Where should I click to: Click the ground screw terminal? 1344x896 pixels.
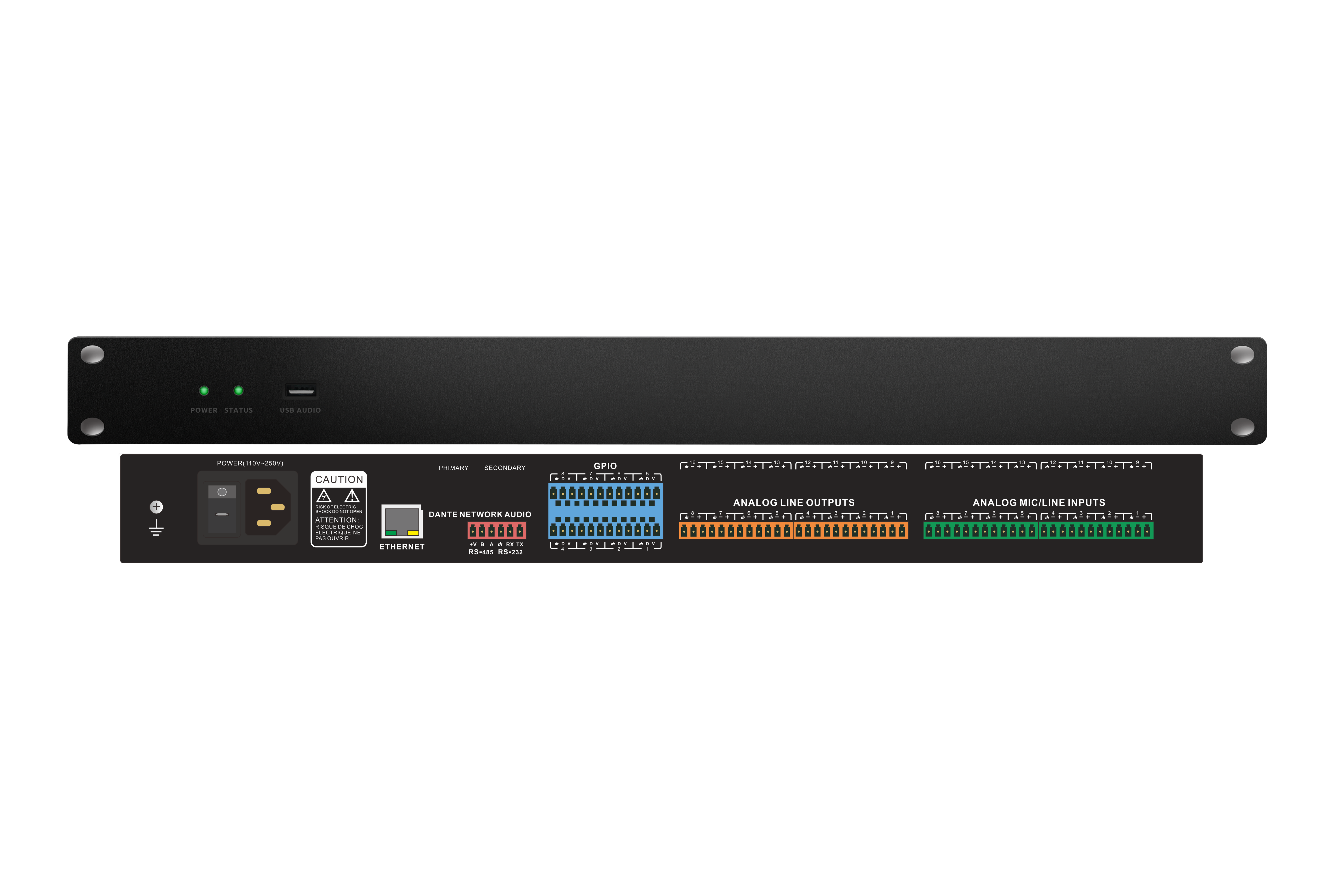[x=157, y=507]
